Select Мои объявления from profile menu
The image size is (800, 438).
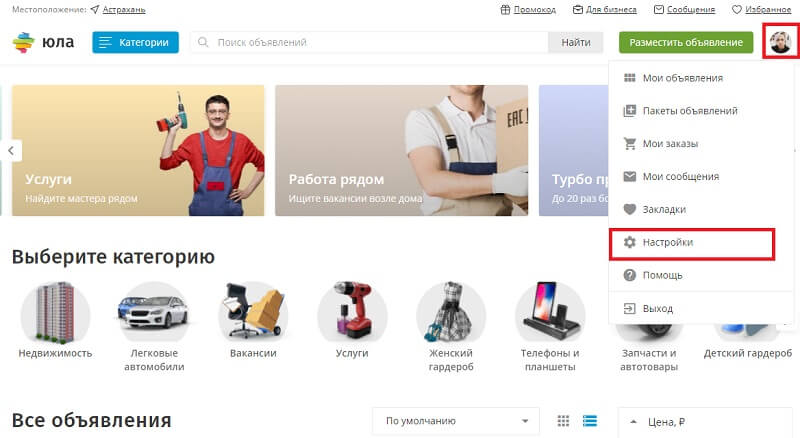pos(701,78)
